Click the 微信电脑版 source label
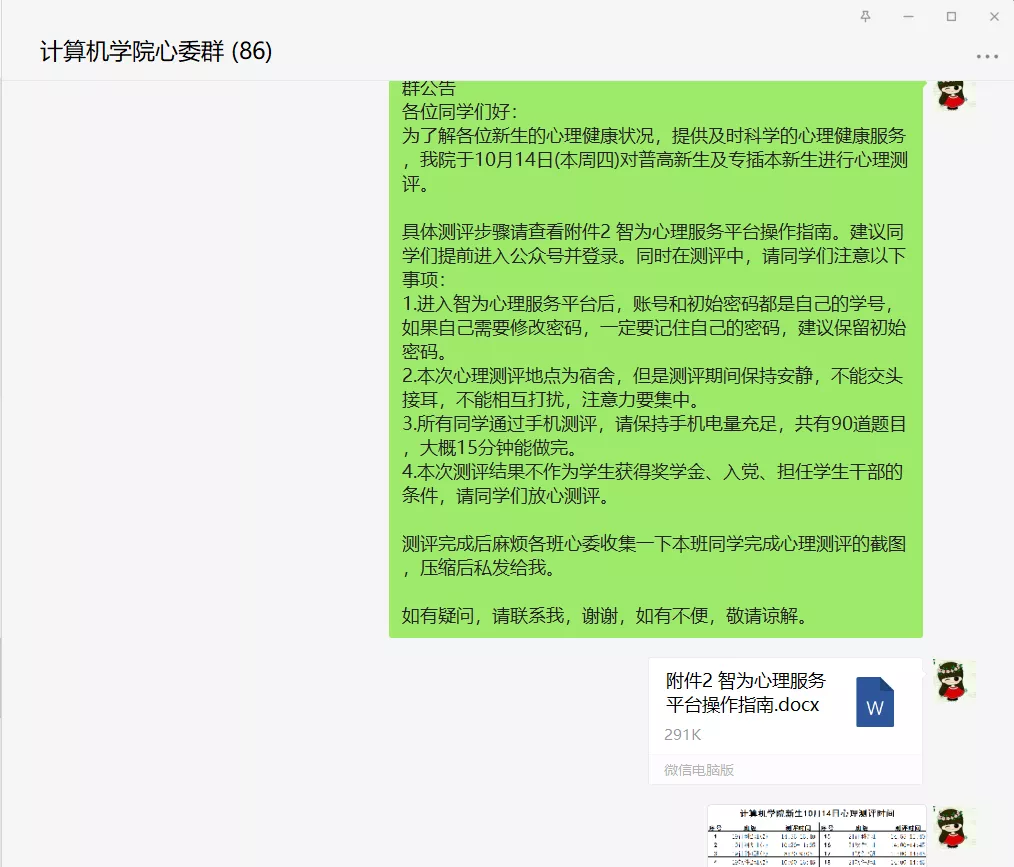 pyautogui.click(x=698, y=770)
